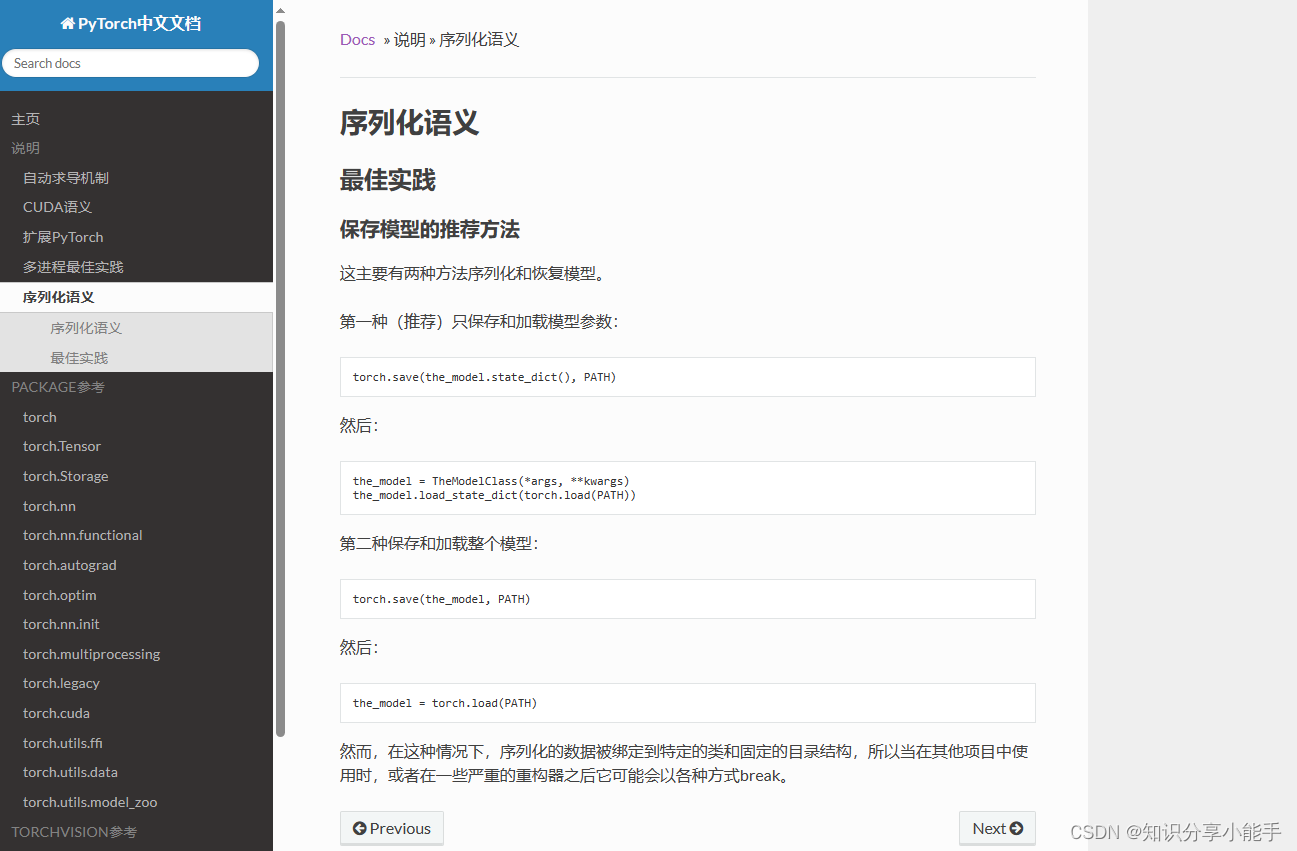Click the right arrow icon on Next
The width and height of the screenshot is (1297, 851).
pyautogui.click(x=1016, y=828)
